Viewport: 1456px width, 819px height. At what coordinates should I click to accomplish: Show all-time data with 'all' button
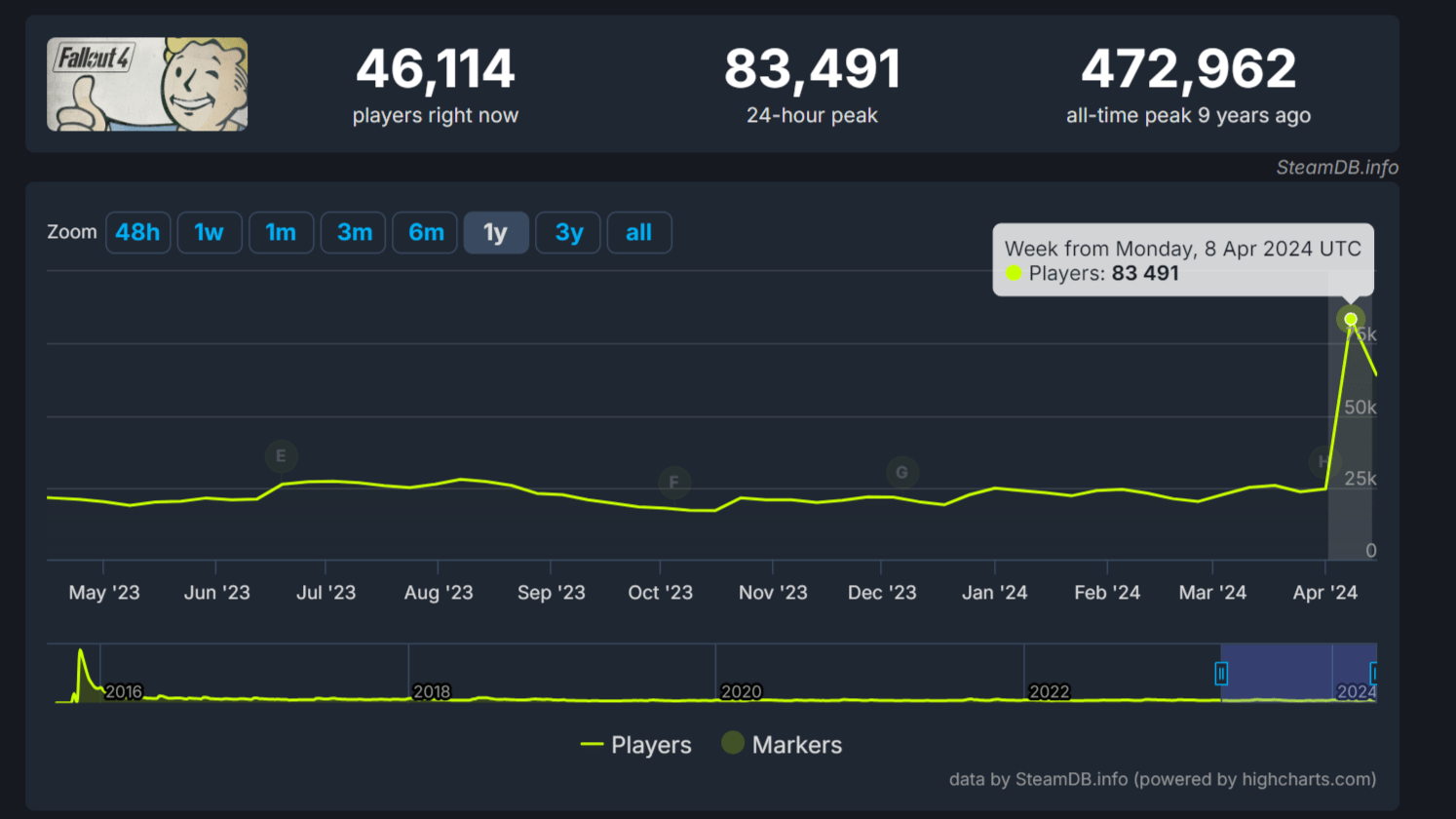(639, 233)
